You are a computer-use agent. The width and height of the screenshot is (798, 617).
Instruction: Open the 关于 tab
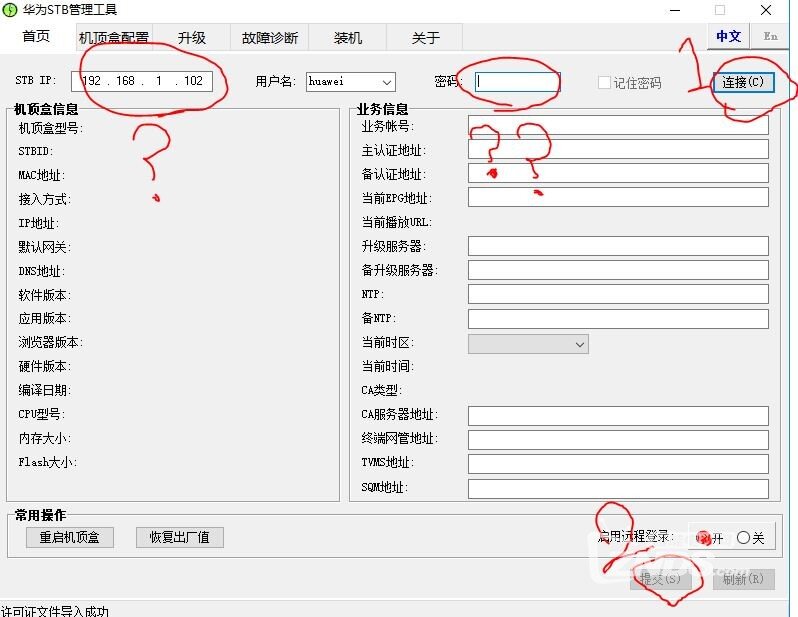coord(426,38)
